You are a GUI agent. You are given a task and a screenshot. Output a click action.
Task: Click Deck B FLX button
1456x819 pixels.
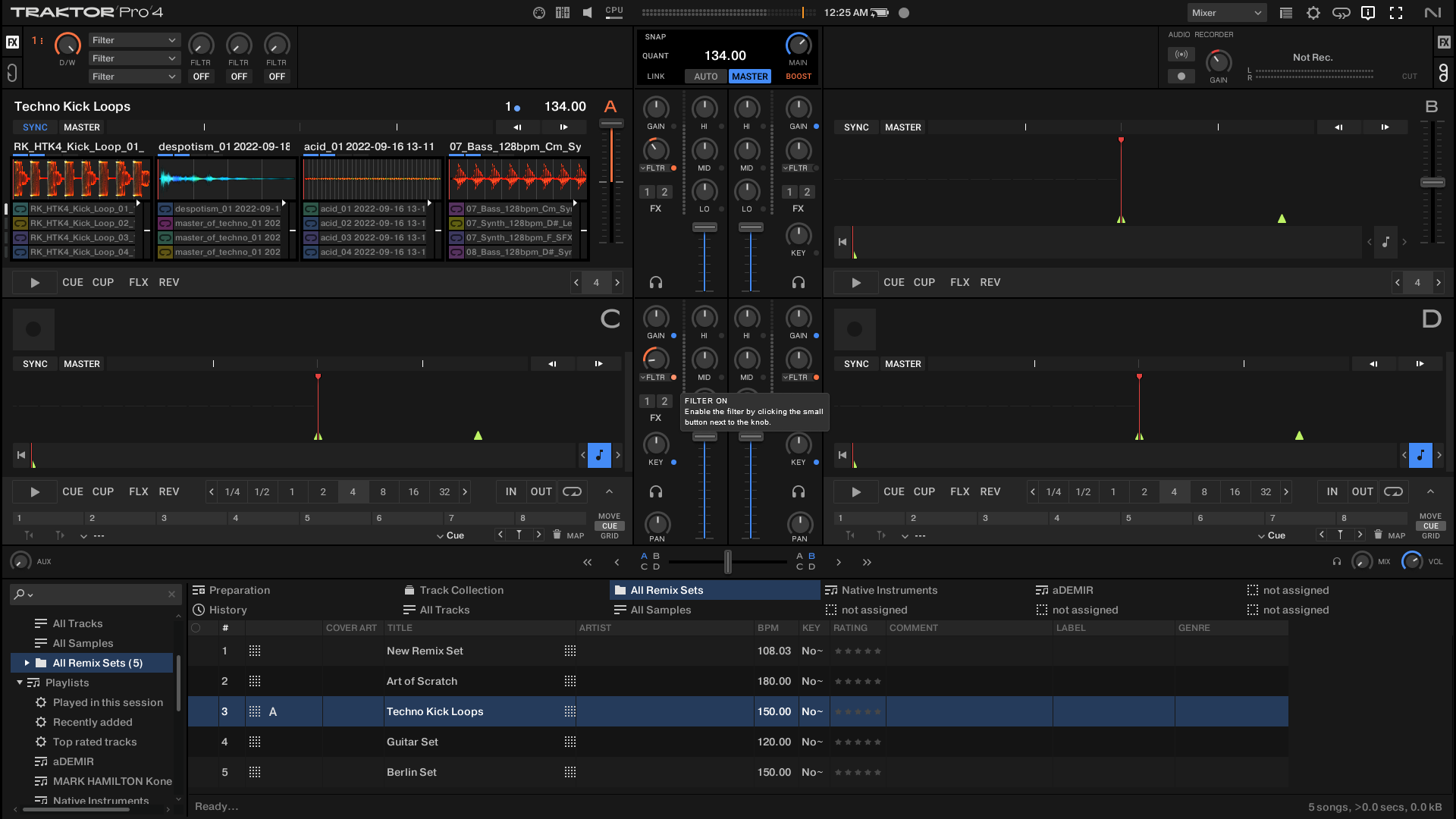[959, 283]
